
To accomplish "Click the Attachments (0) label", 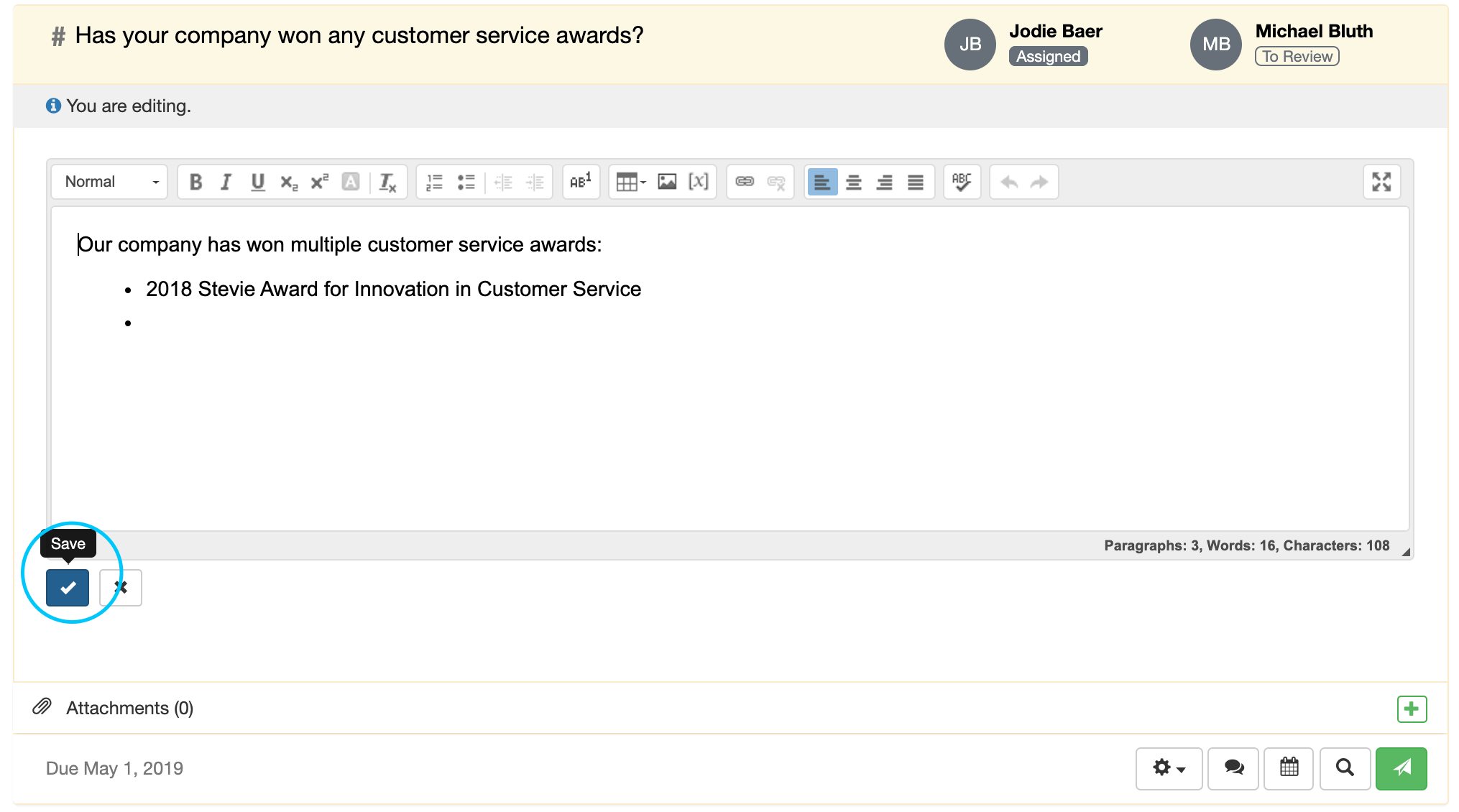I will click(x=130, y=709).
